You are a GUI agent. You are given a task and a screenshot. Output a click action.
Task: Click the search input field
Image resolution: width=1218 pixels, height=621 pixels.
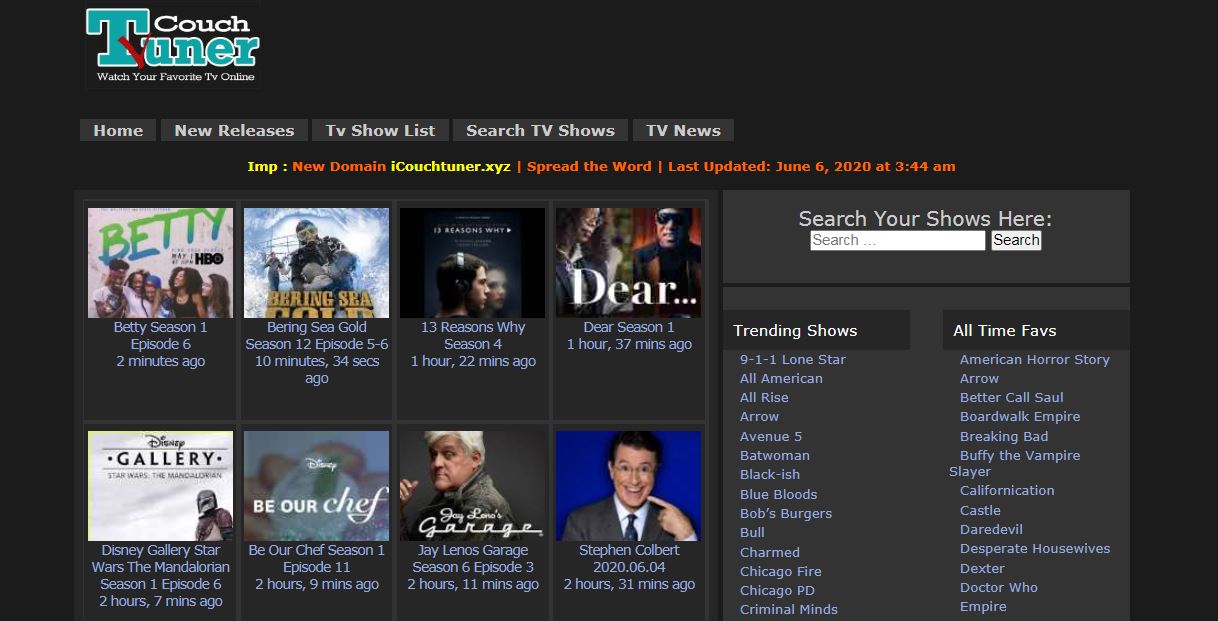(x=896, y=240)
